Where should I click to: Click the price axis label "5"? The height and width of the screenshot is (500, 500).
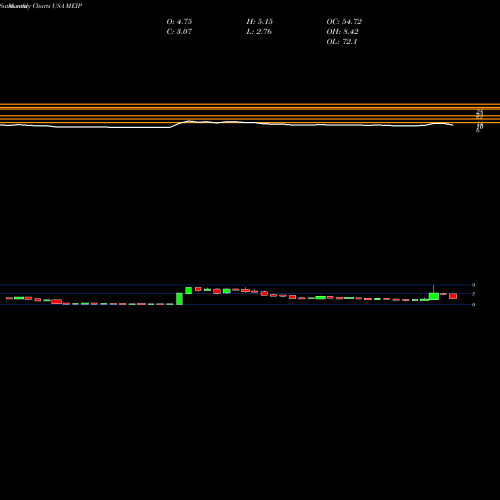(473, 294)
